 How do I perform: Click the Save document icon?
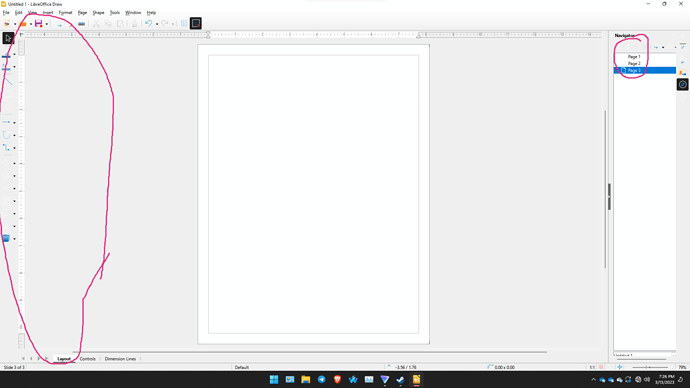coord(38,24)
